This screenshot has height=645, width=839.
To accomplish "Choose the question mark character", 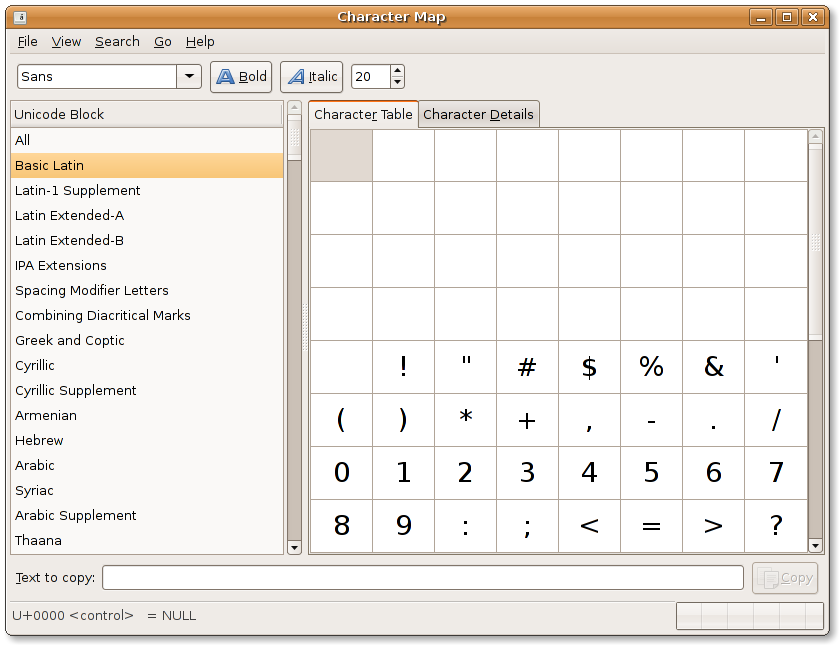I will coord(776,526).
